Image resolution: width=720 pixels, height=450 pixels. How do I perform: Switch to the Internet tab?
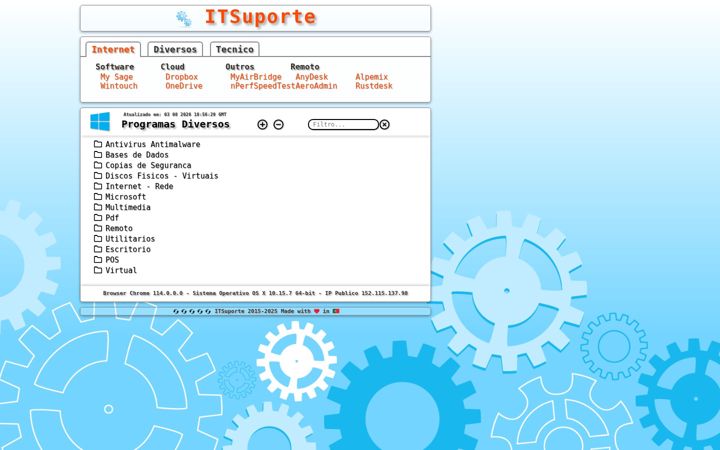point(113,49)
